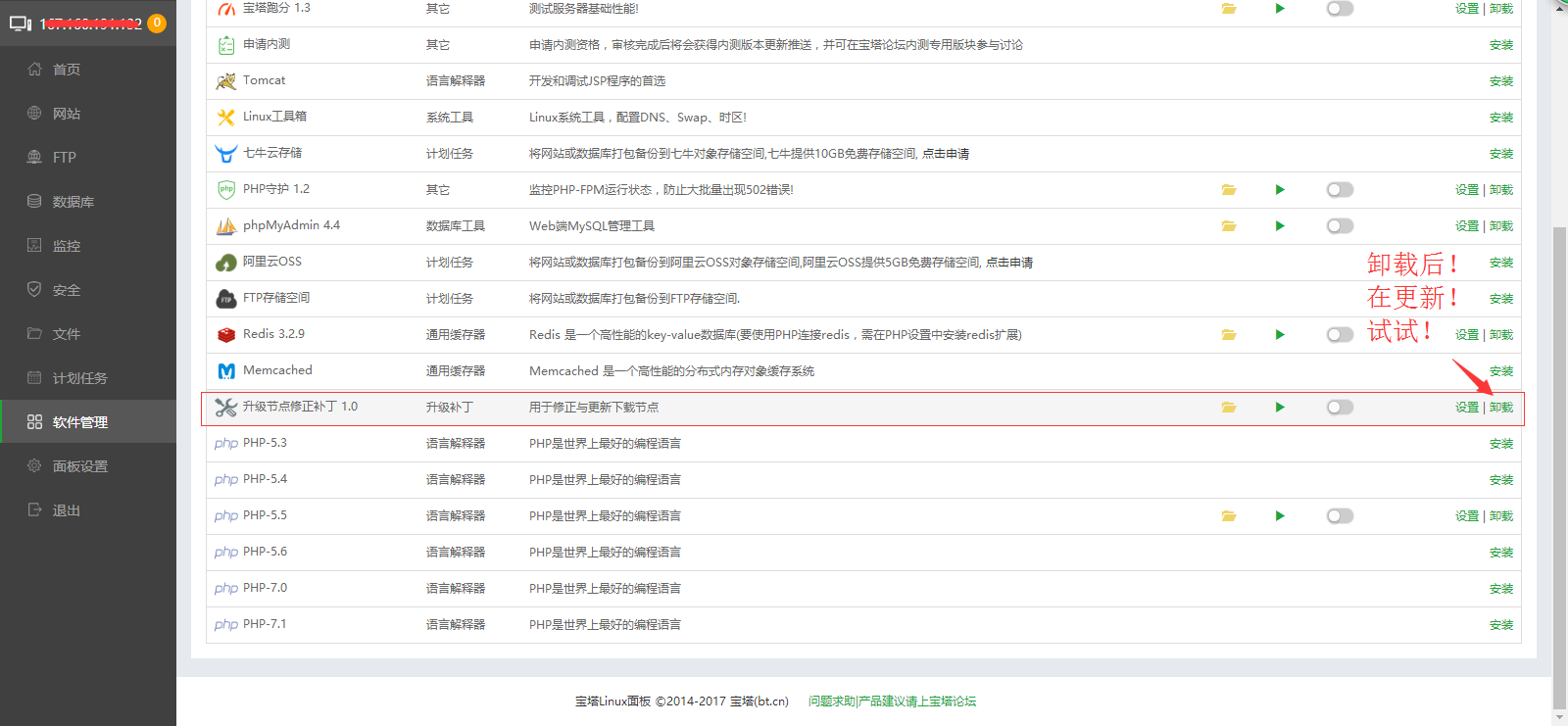Viewport: 1568px width, 726px height.
Task: Toggle home display switch for 升级节点修正补丁
Action: (x=1340, y=408)
